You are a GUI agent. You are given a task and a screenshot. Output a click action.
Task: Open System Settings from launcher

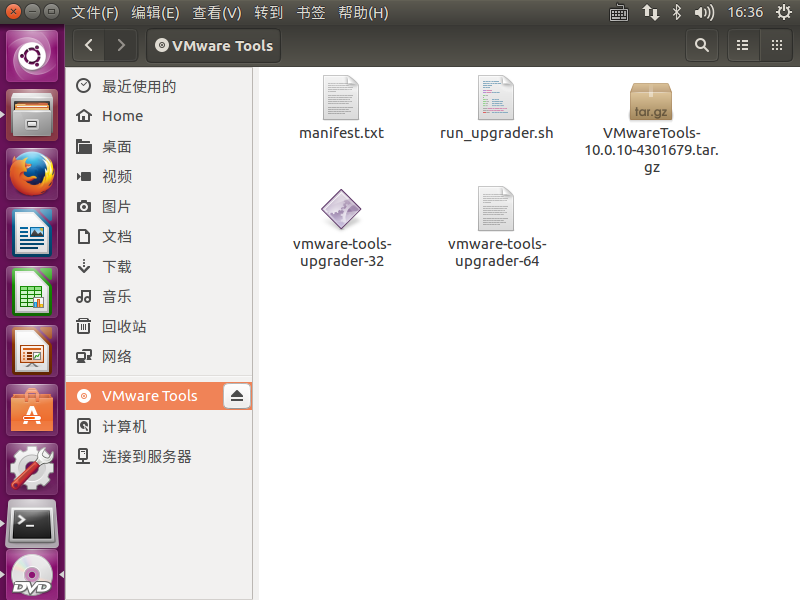32,469
